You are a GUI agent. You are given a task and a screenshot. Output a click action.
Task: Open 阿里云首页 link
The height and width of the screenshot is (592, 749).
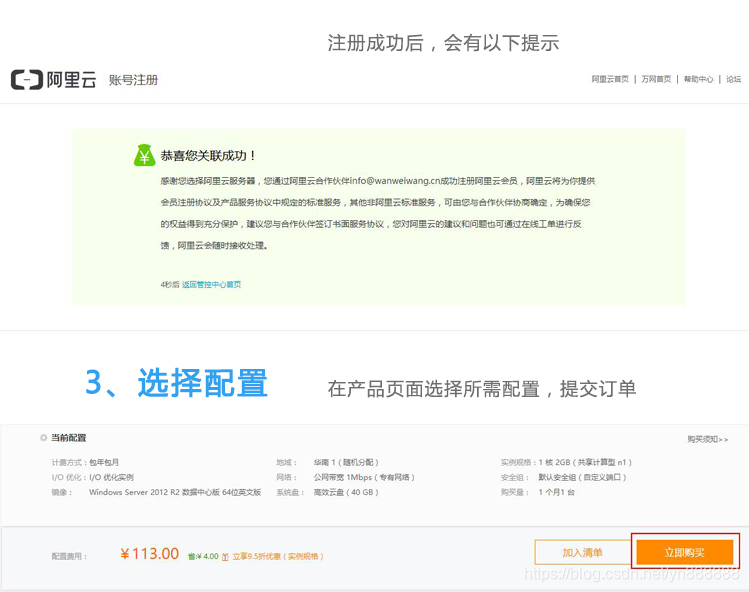tap(610, 79)
